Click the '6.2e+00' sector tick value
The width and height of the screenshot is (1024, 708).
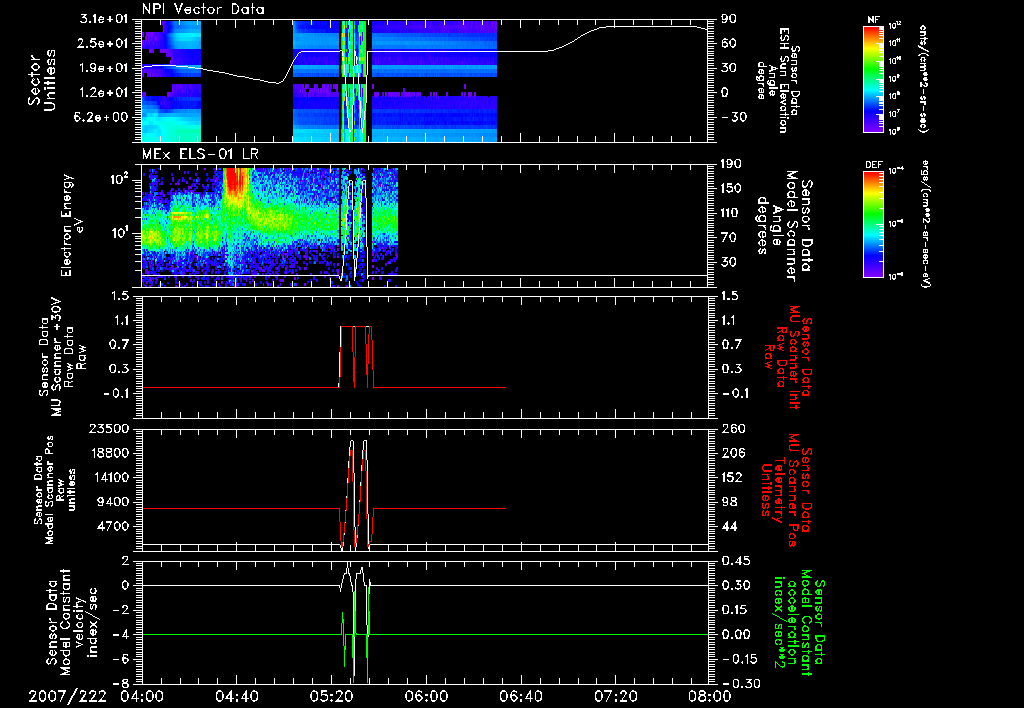[x=104, y=117]
